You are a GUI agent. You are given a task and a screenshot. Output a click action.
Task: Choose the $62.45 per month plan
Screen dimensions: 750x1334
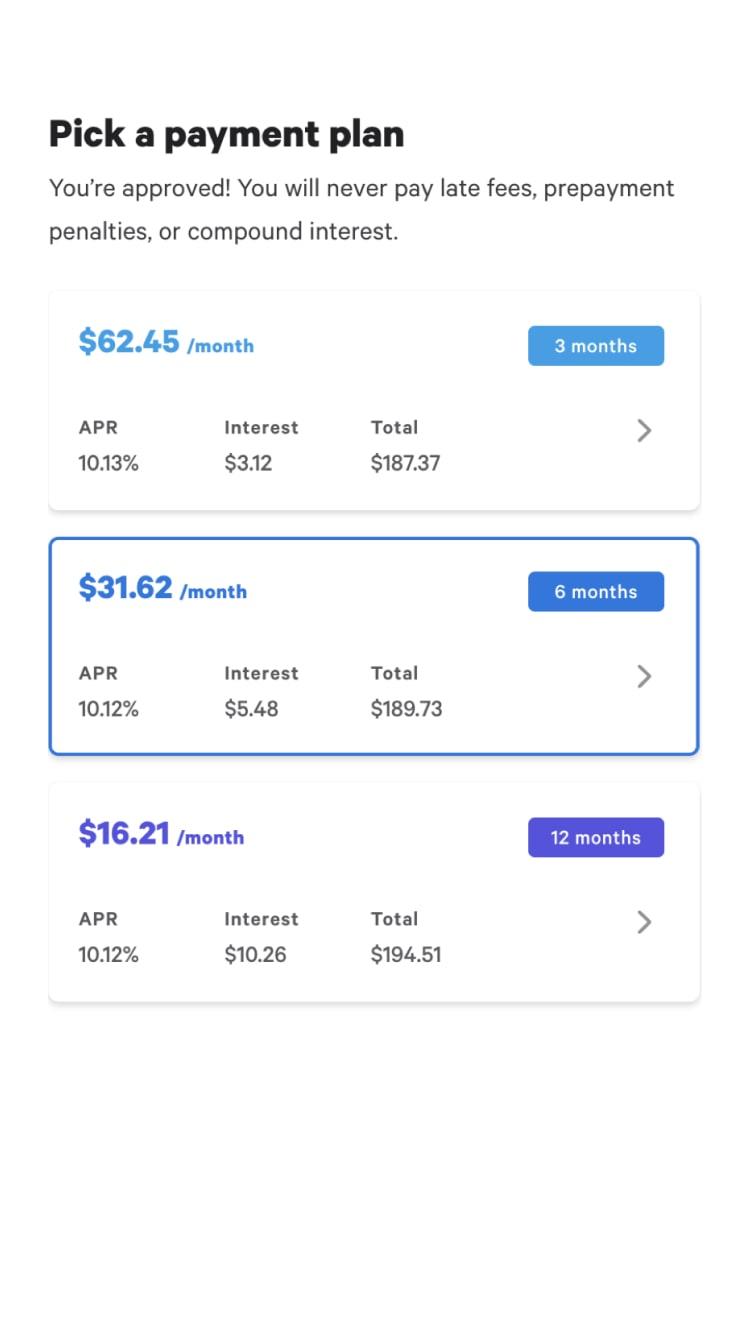[x=374, y=399]
